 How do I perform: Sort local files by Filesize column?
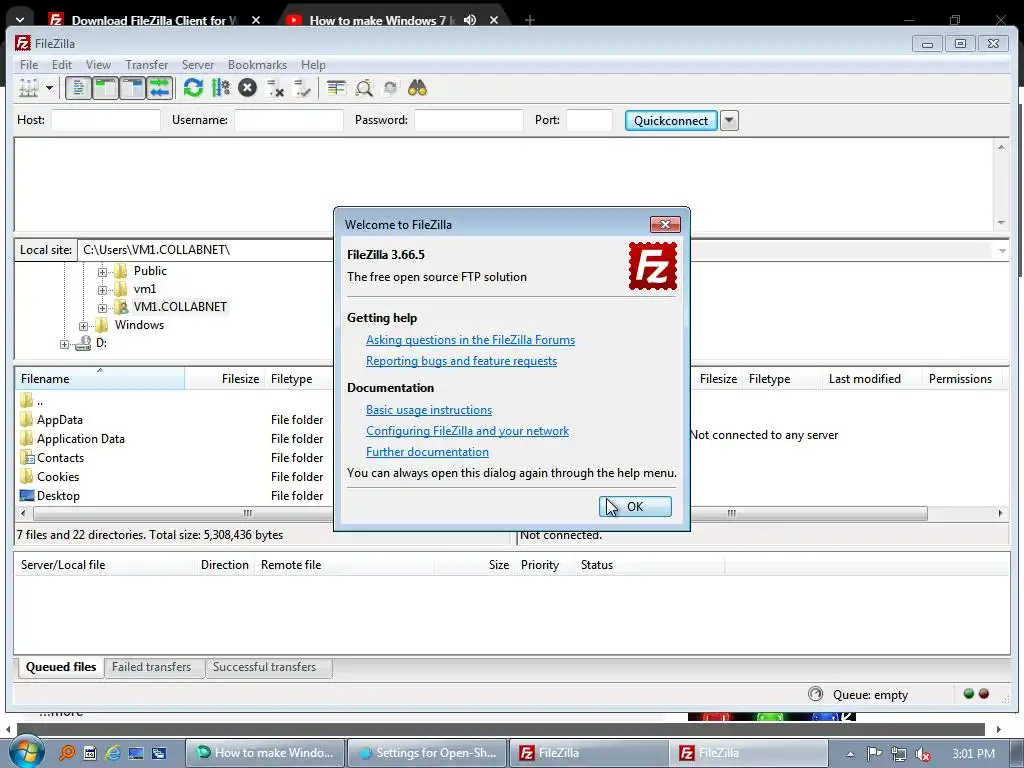click(224, 379)
